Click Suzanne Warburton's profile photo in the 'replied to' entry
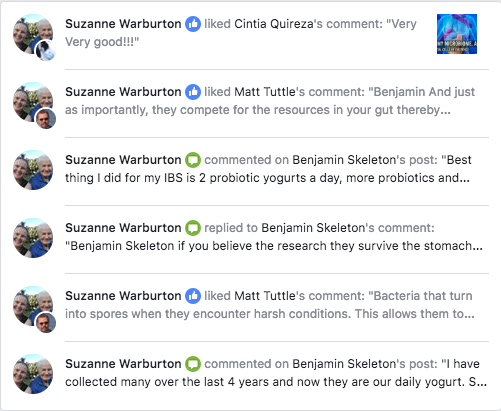The image size is (501, 411). click(x=33, y=238)
